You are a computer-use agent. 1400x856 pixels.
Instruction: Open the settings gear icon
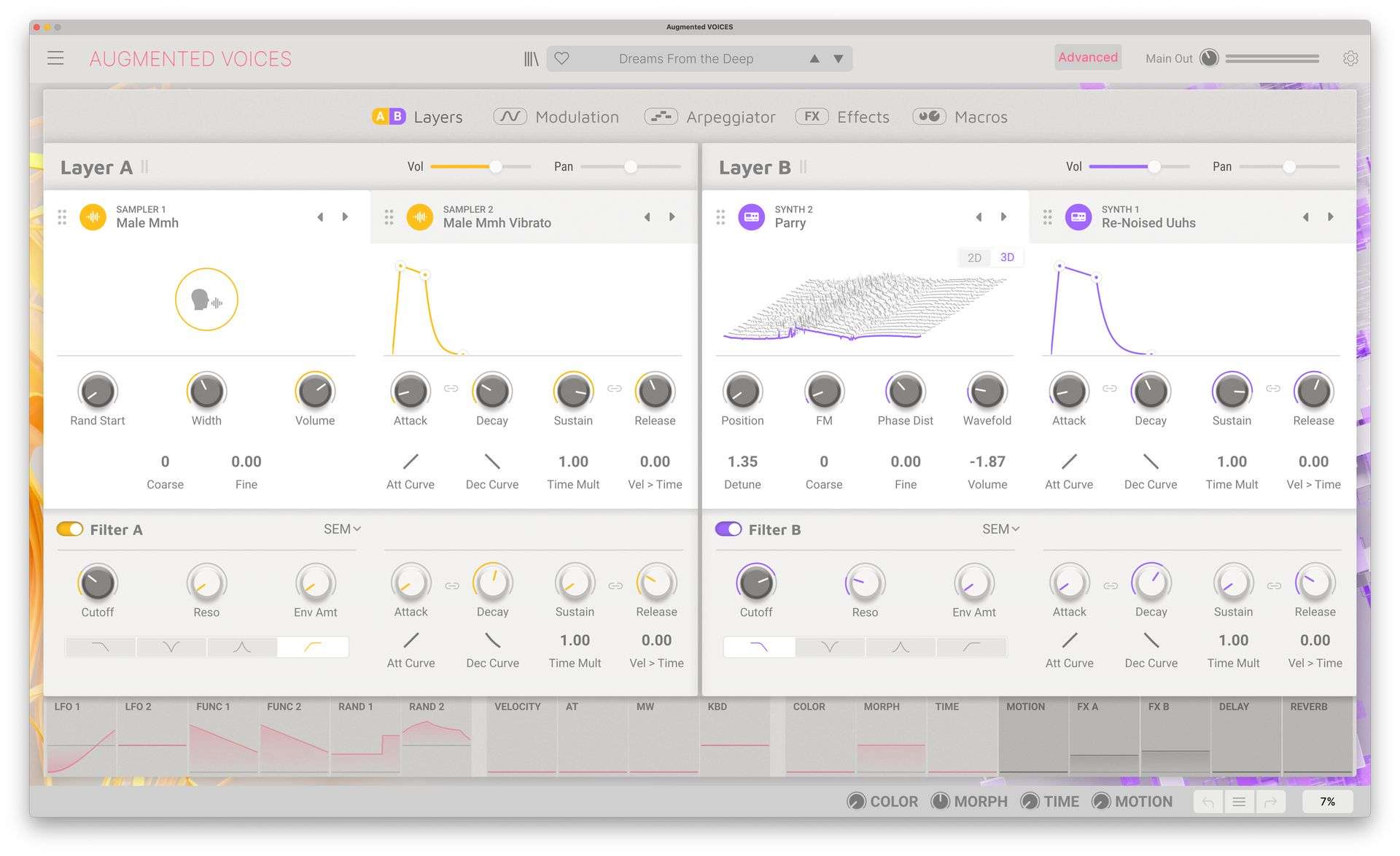click(x=1350, y=58)
